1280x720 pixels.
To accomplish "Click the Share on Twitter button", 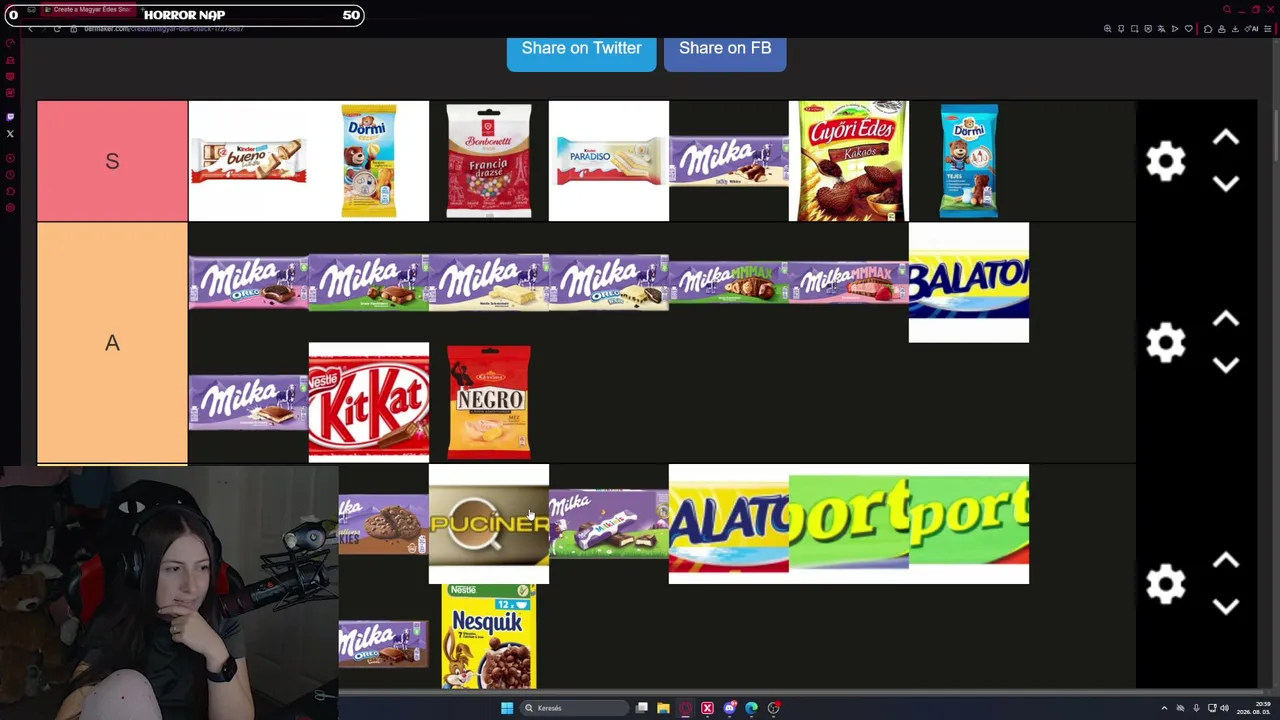I will [581, 49].
